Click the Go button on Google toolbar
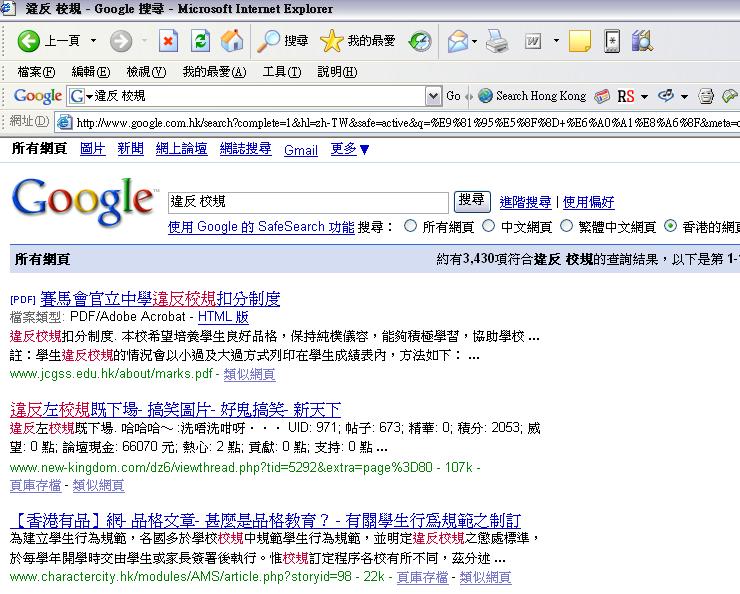 pyautogui.click(x=453, y=96)
